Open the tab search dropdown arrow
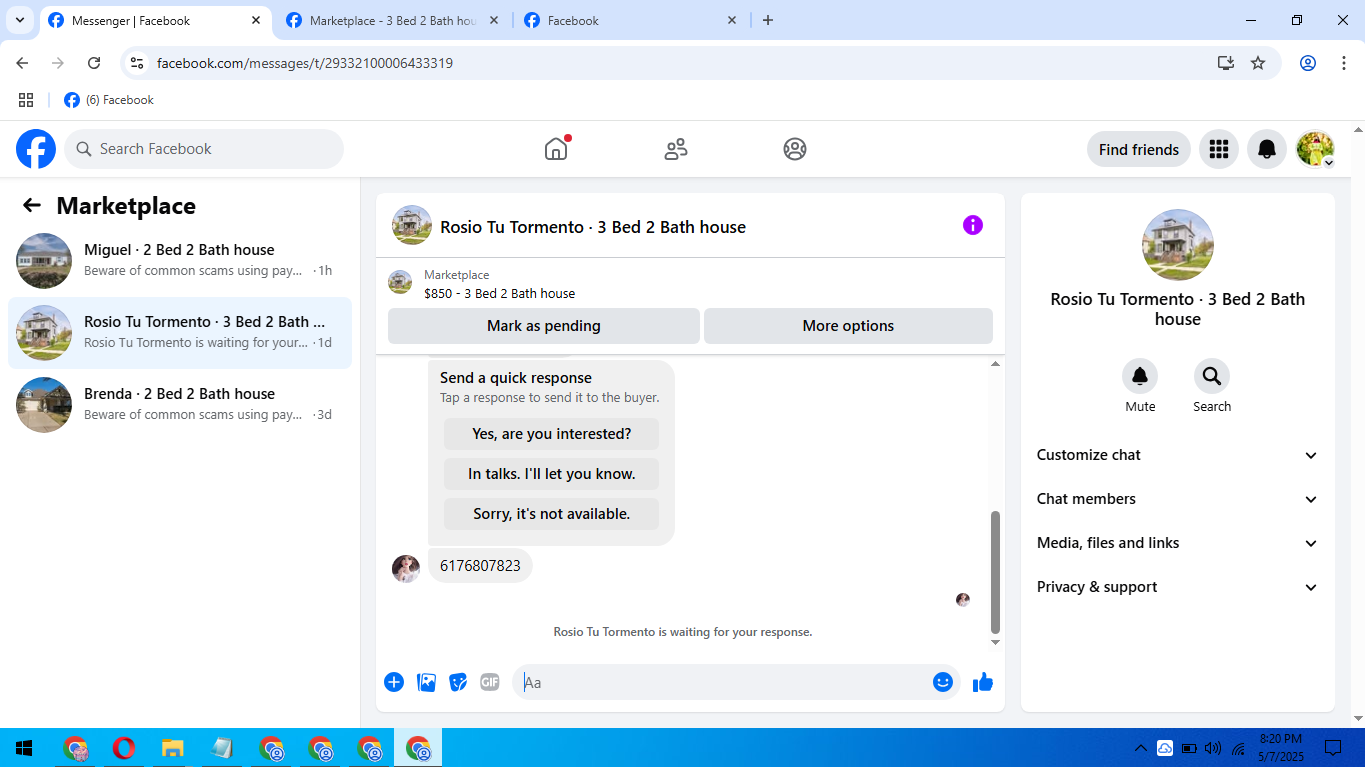This screenshot has height=767, width=1365. (x=19, y=20)
